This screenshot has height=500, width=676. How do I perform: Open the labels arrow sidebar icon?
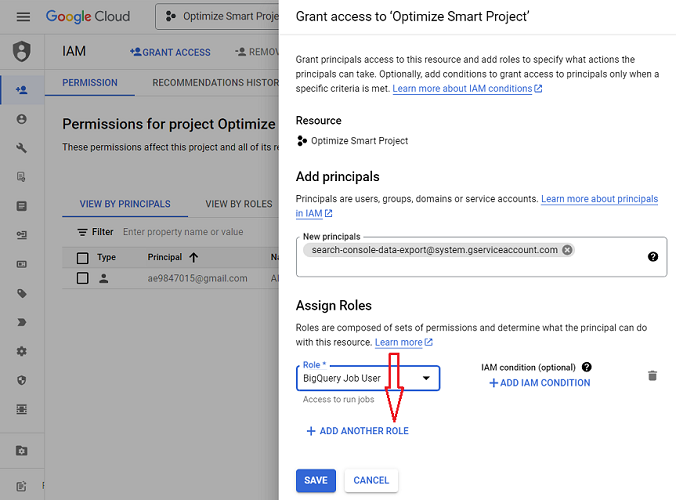22,322
